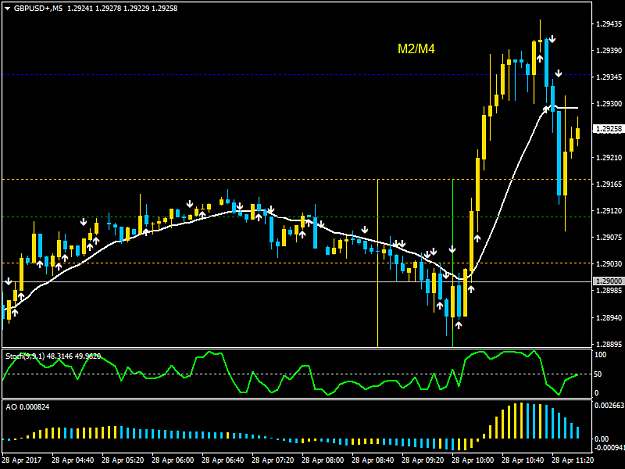
Task: Click the 28 Apr 10:40 time label
Action: pyautogui.click(x=523, y=460)
